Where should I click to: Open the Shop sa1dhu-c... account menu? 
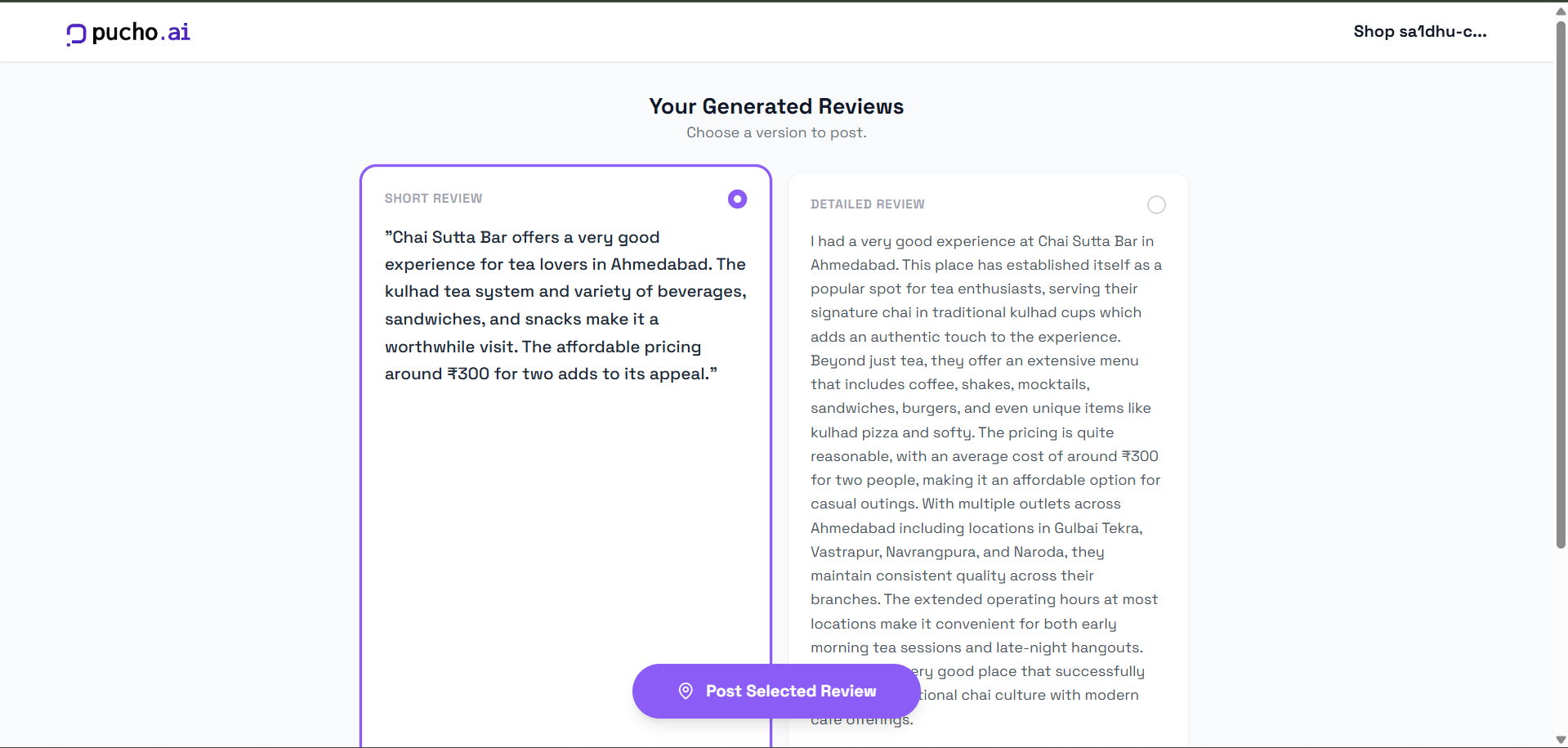click(1419, 32)
